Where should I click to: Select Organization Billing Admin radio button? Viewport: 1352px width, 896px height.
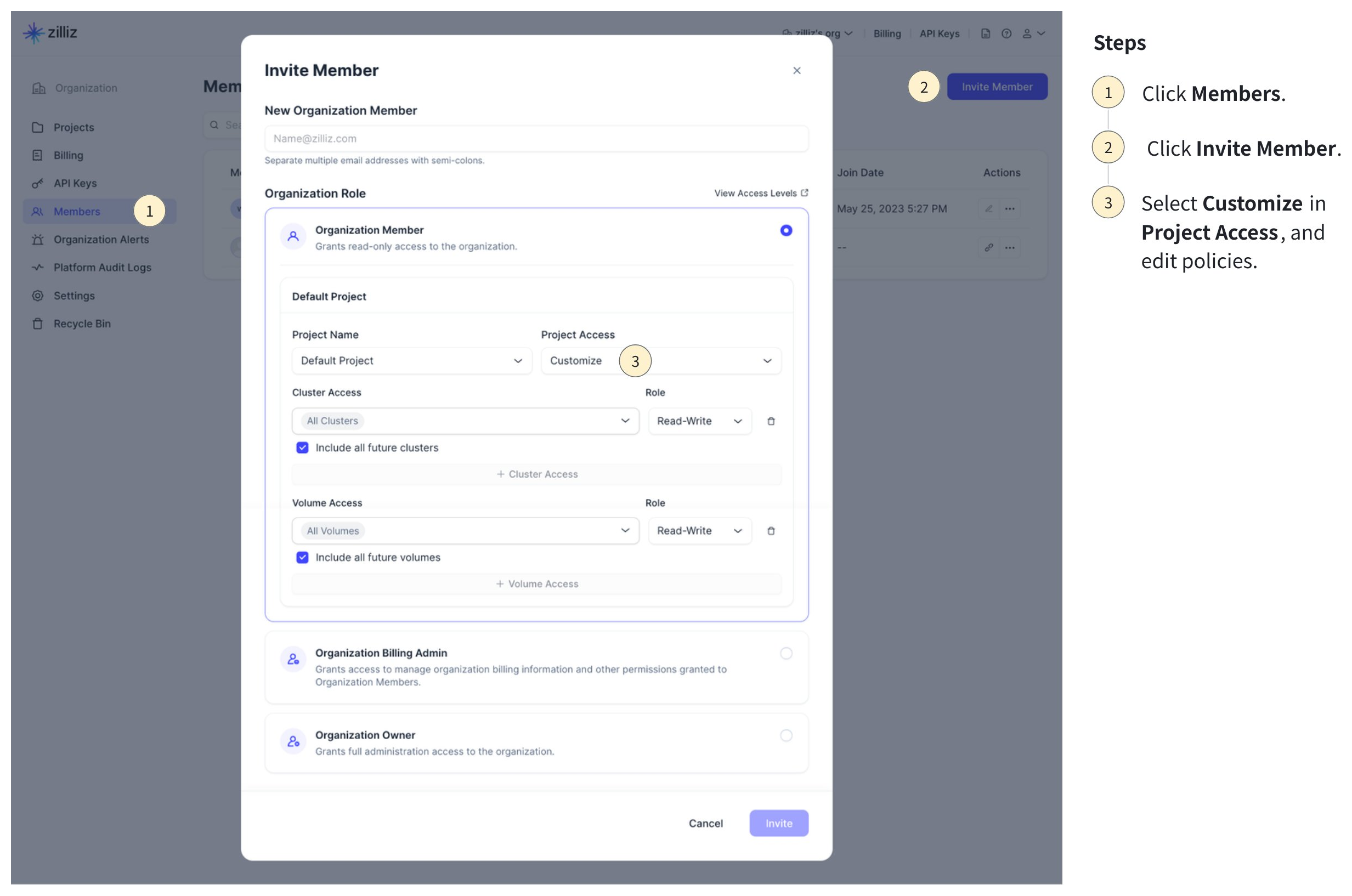pyautogui.click(x=786, y=653)
